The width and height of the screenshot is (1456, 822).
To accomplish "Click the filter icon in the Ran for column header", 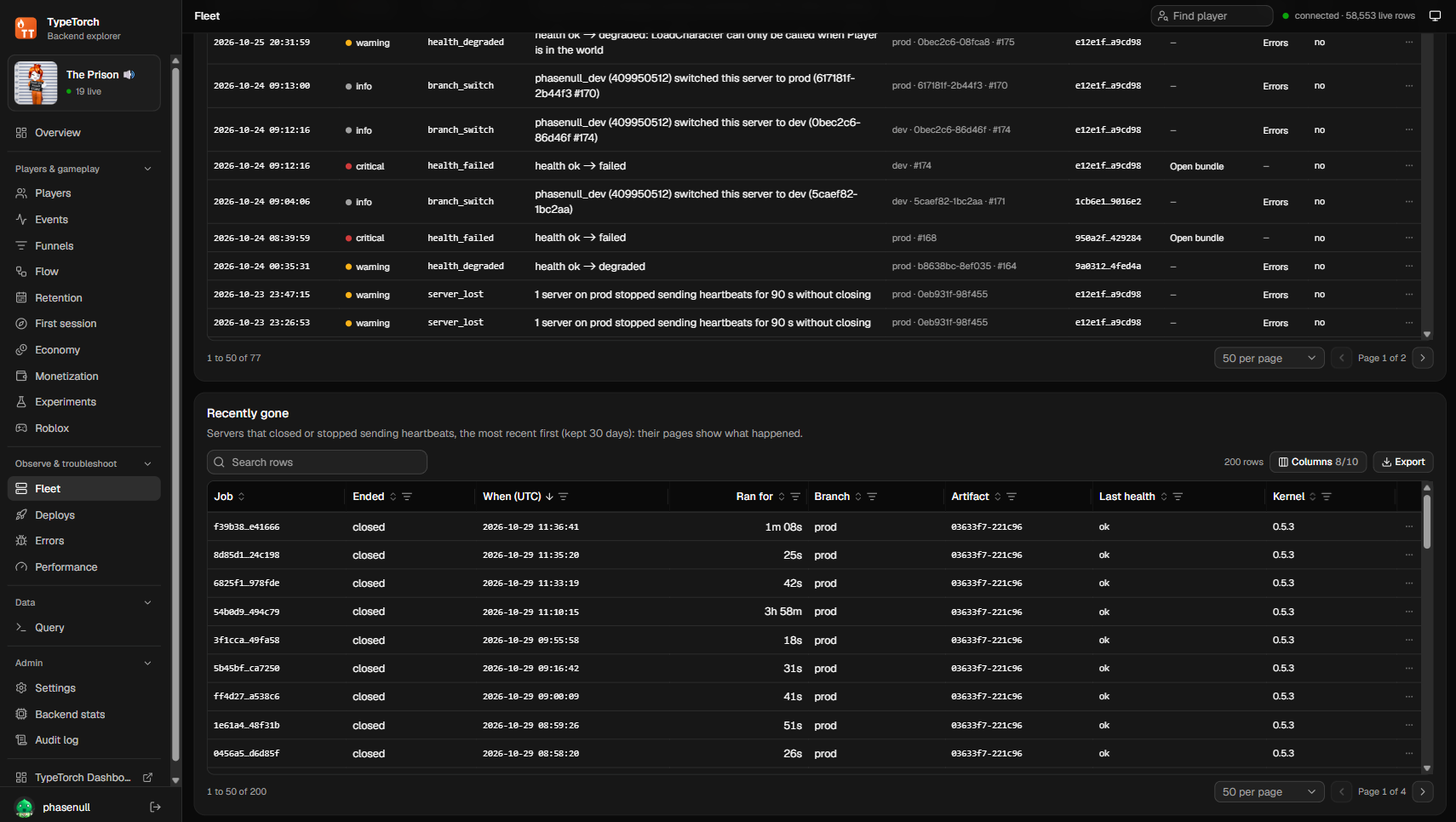I will coord(795,497).
